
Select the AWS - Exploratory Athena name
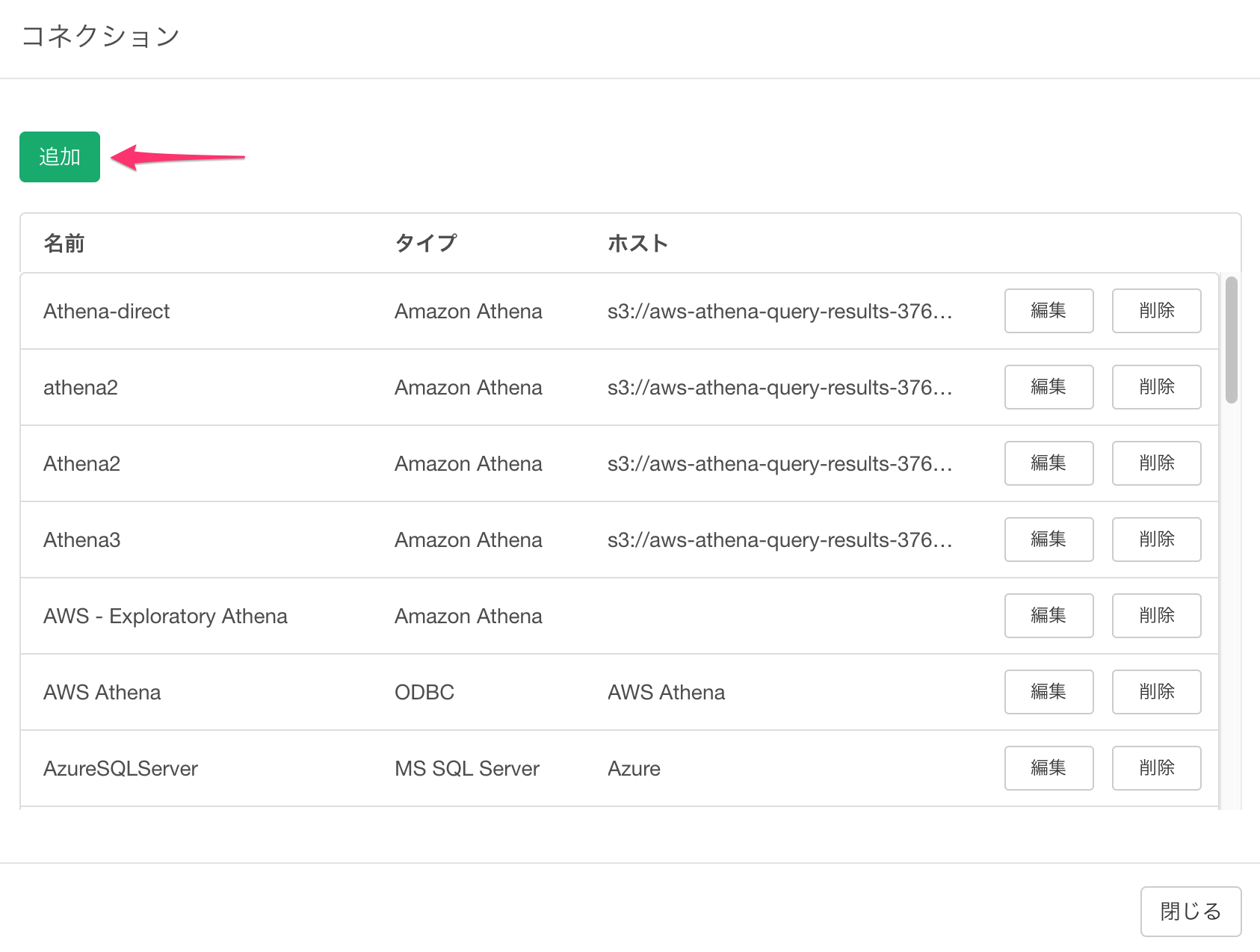(165, 616)
